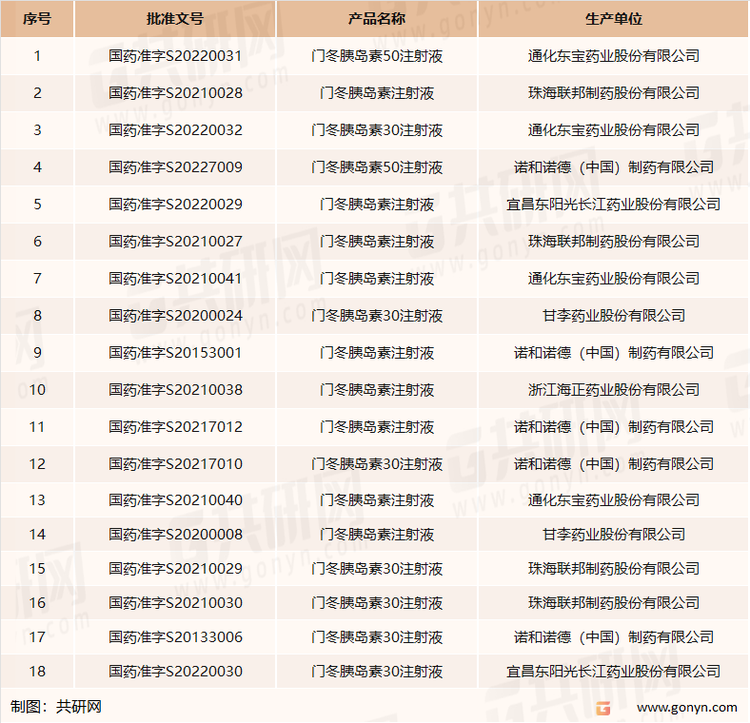Select approval number 国药准字S20220032
The height and width of the screenshot is (723, 750).
pos(175,130)
